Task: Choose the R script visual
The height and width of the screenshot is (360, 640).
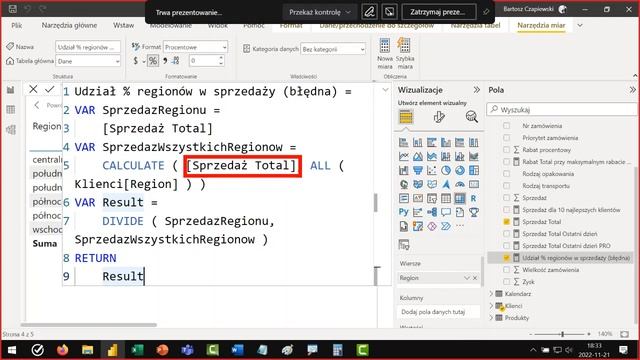Action: [473, 198]
